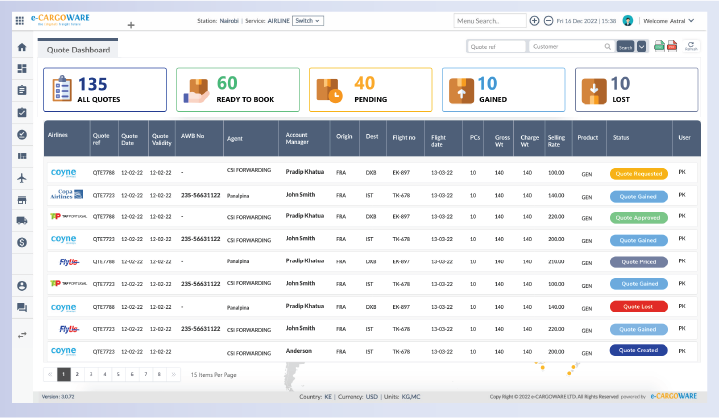Open the dollar billing sidebar icon
The image size is (719, 418).
(x=22, y=242)
